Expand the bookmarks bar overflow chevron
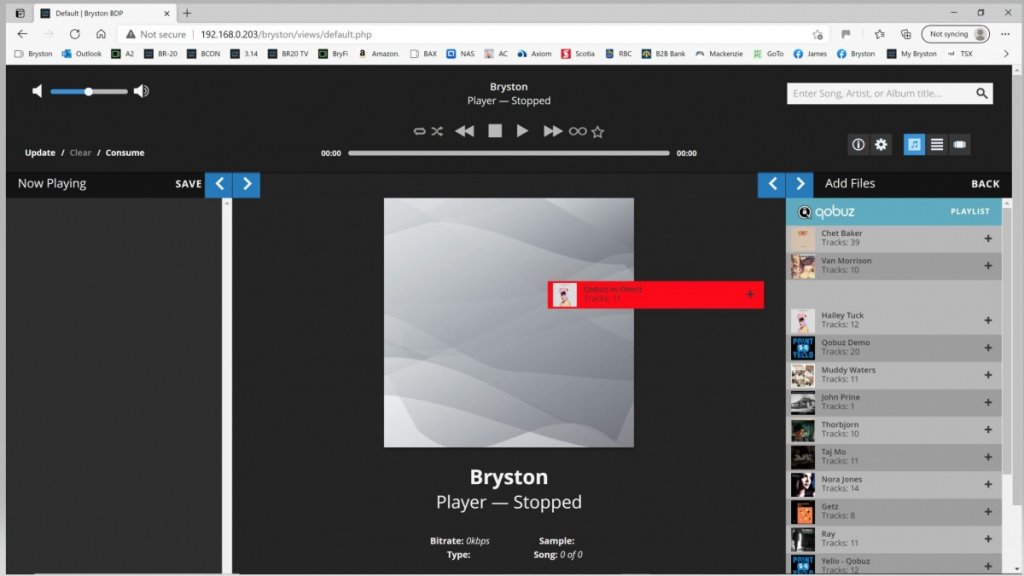Image resolution: width=1024 pixels, height=576 pixels. (x=1006, y=54)
